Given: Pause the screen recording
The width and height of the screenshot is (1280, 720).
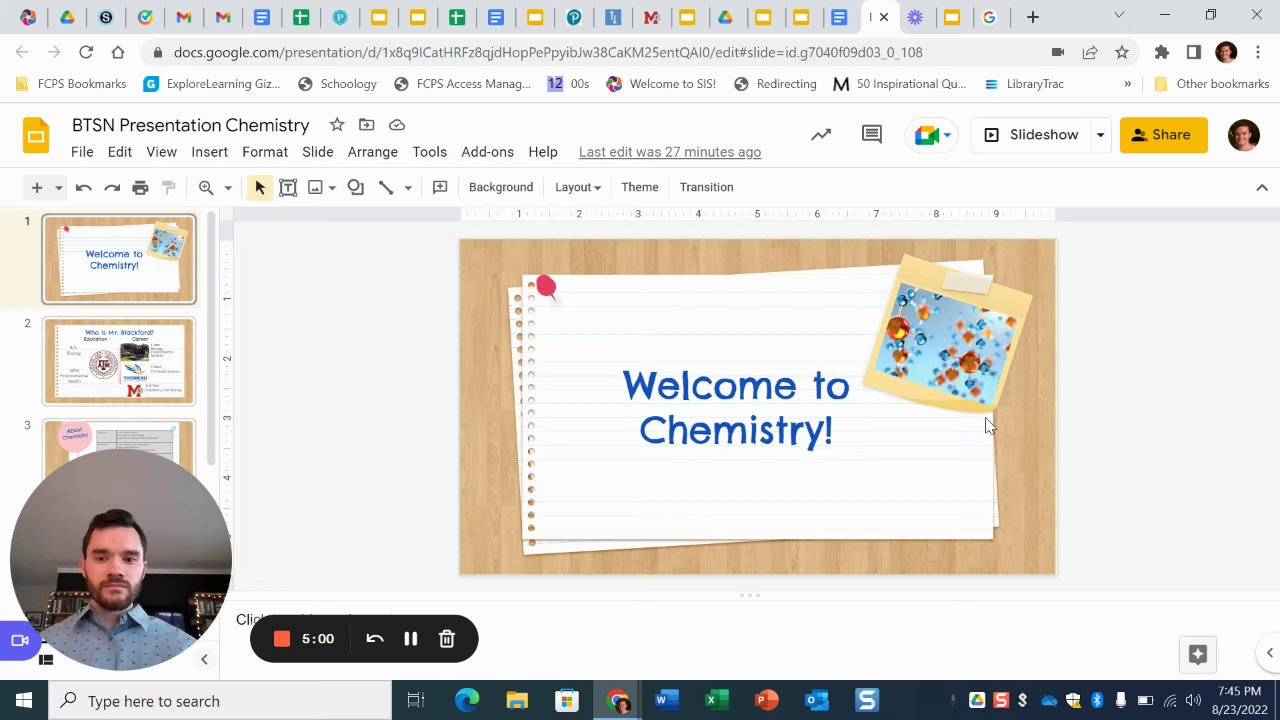Looking at the screenshot, I should coord(411,639).
